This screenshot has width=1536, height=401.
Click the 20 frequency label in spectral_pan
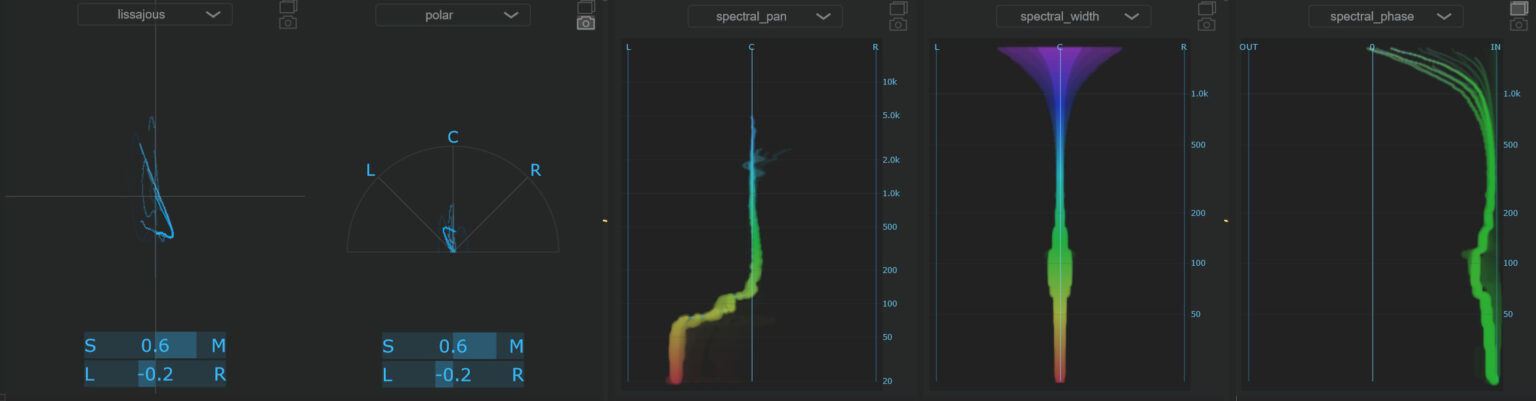[886, 381]
